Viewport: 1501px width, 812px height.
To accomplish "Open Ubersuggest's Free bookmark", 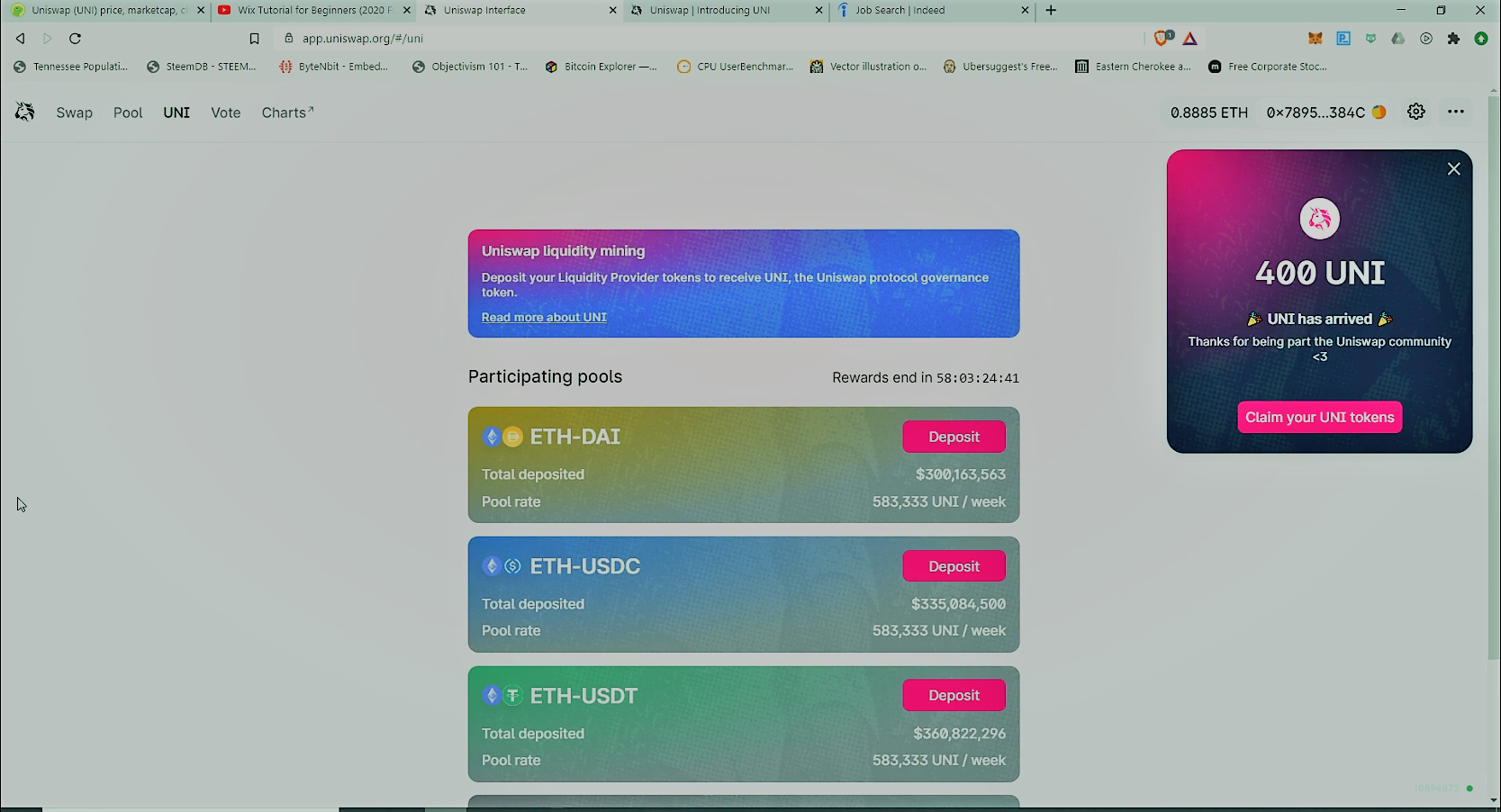I will tap(1000, 67).
